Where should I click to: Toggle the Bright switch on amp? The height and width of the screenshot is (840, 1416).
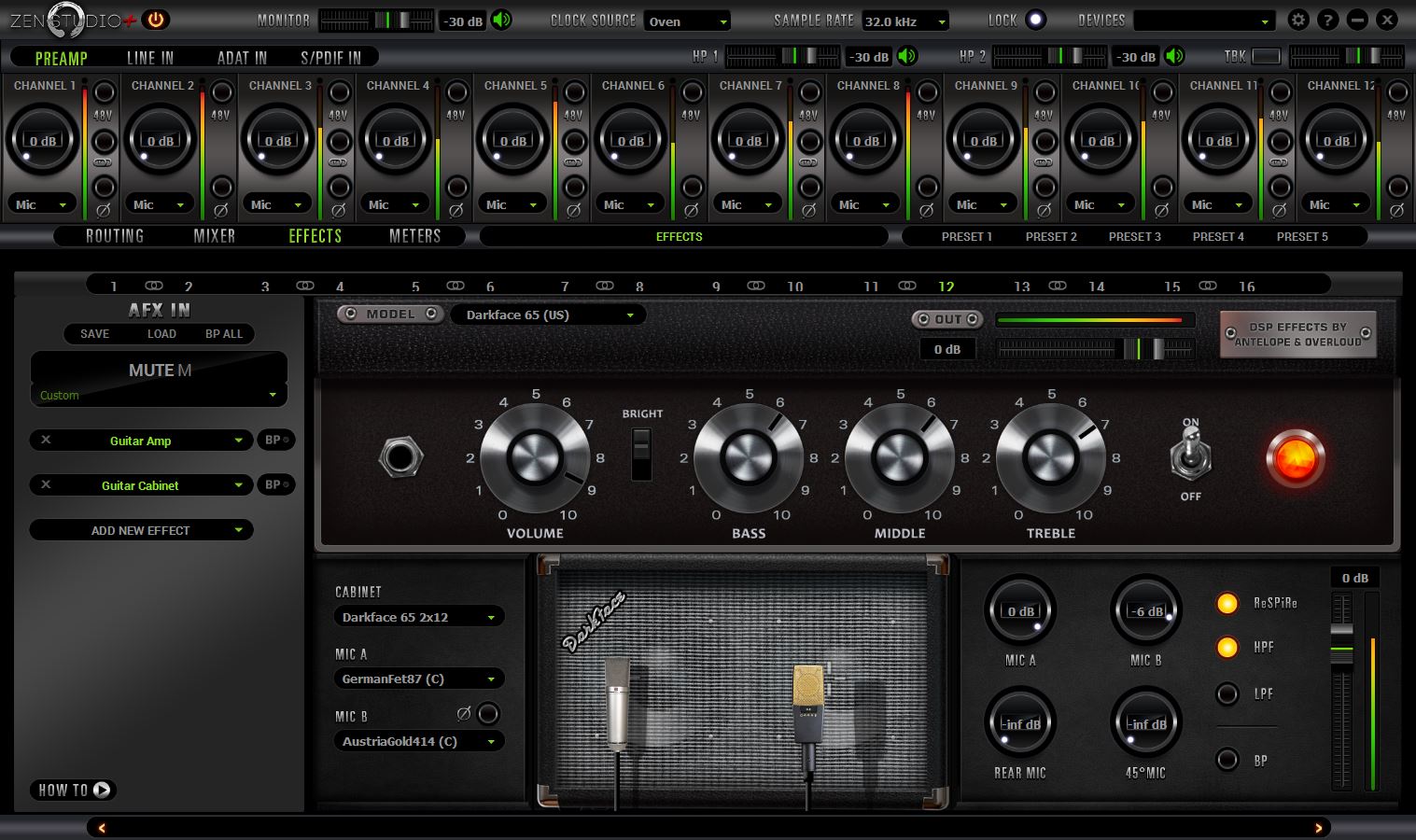641,455
